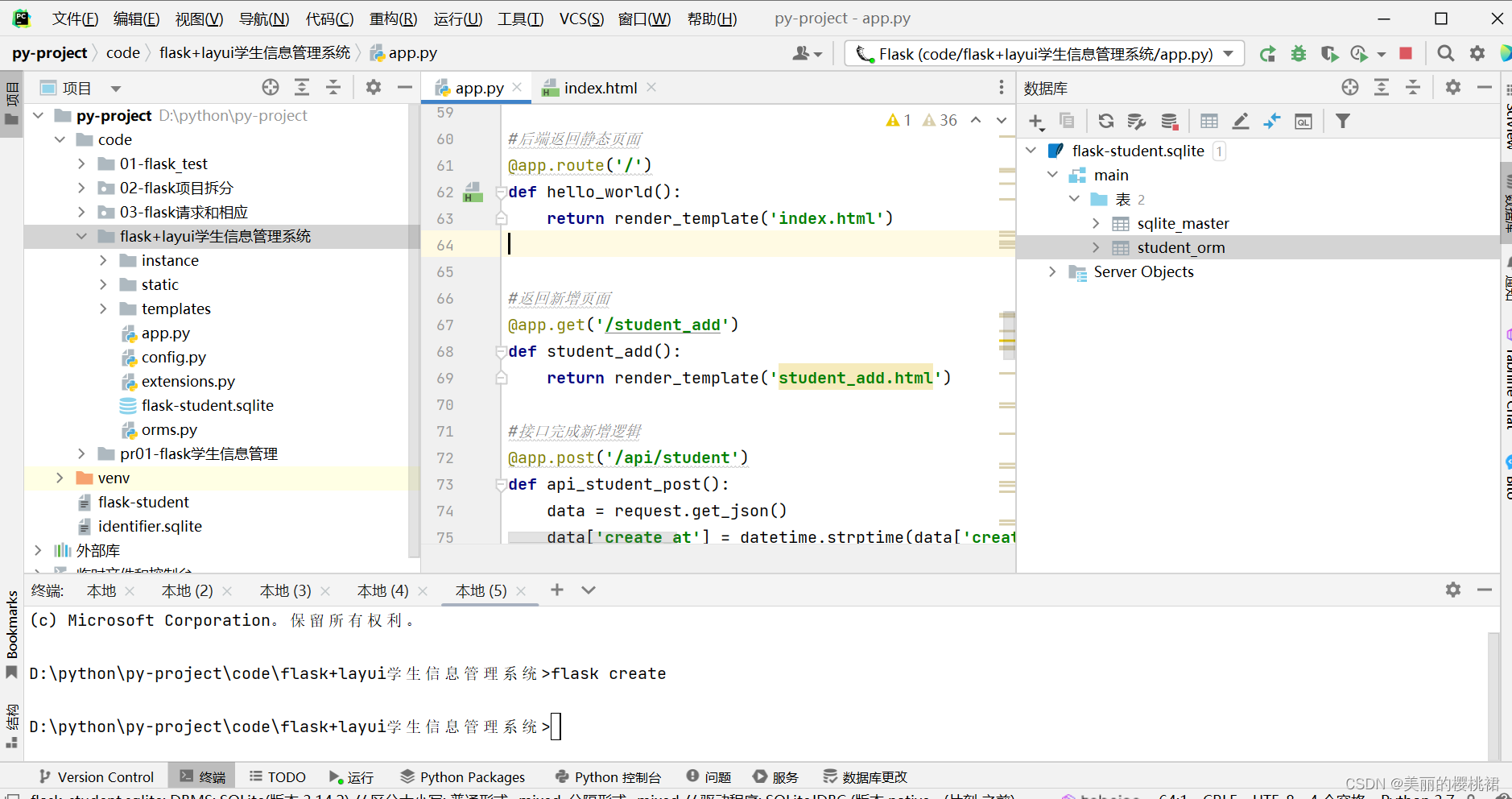This screenshot has width=1512, height=799.
Task: Collapse all nodes in the Database panel
Action: tap(1414, 87)
